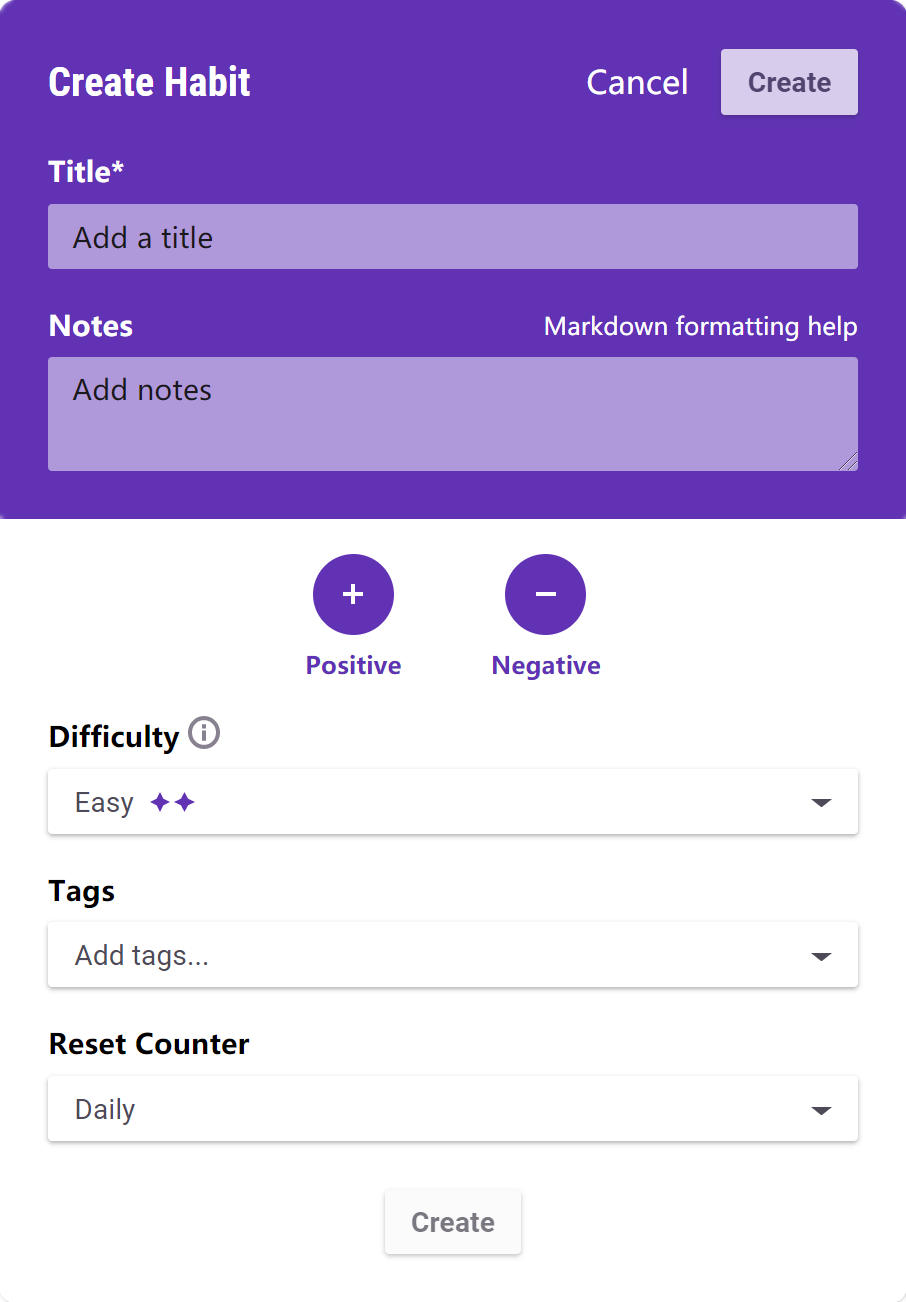Click into the Add a title field

[x=452, y=237]
